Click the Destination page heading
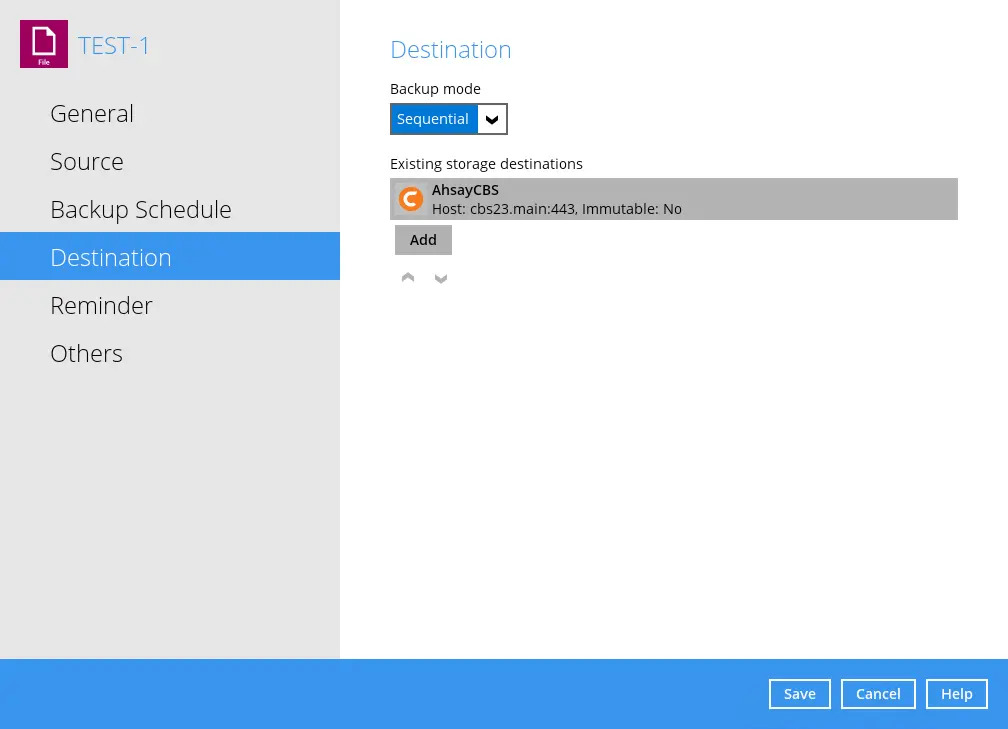Viewport: 1008px width, 729px height. 450,50
